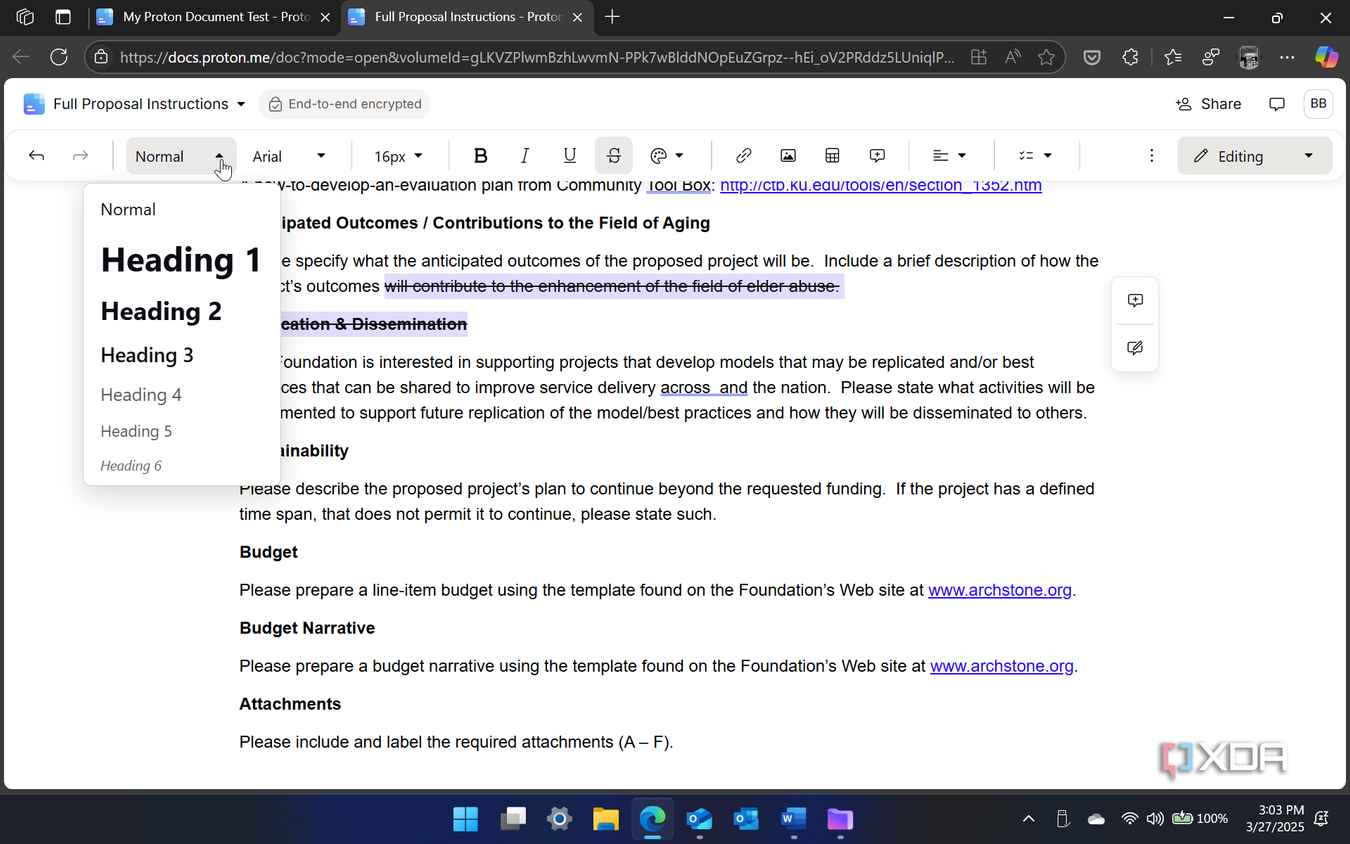The height and width of the screenshot is (844, 1350).
Task: Close the My Proton Document Test tab
Action: 324,17
